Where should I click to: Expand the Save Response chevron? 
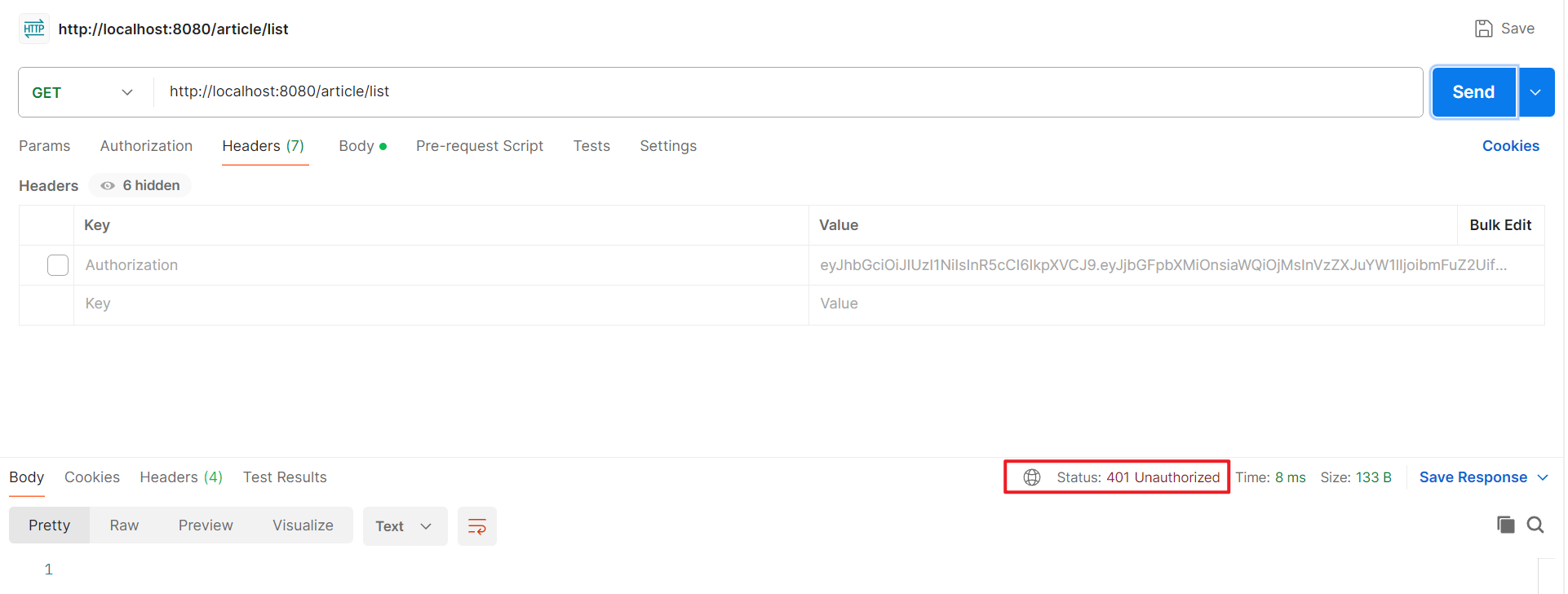[1542, 477]
